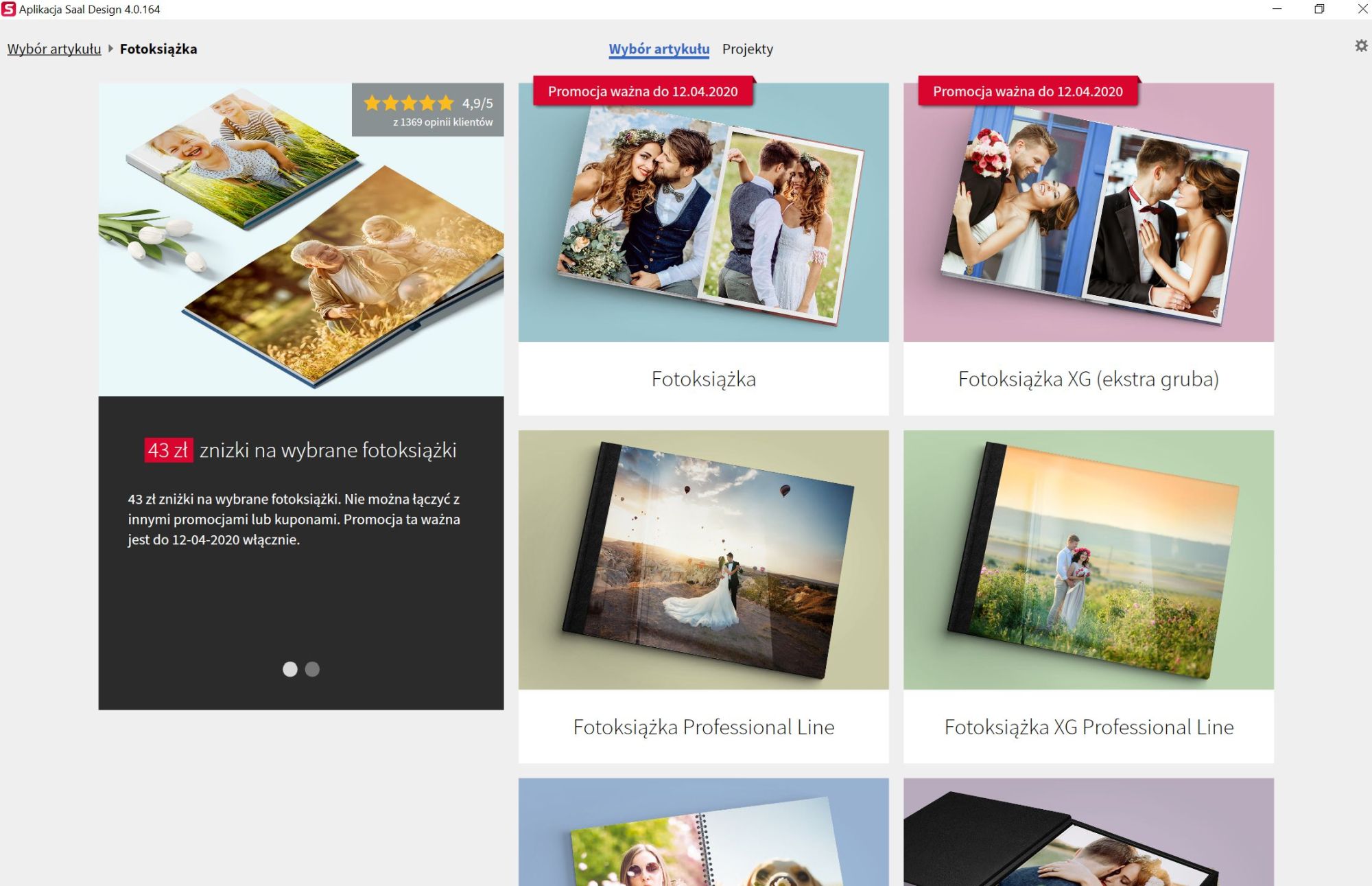This screenshot has width=1372, height=886.
Task: Click the Fotoksiążka product label
Action: (703, 379)
